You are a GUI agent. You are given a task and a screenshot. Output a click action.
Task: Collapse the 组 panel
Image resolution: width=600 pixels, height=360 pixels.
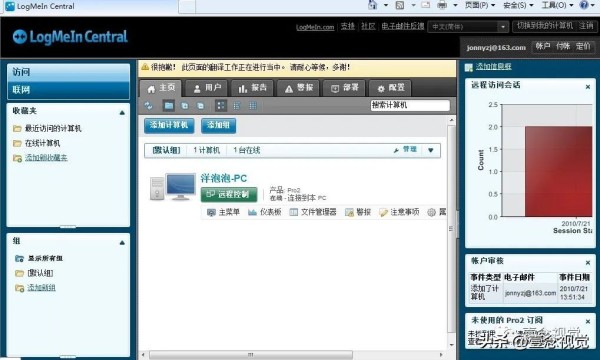tap(122, 243)
